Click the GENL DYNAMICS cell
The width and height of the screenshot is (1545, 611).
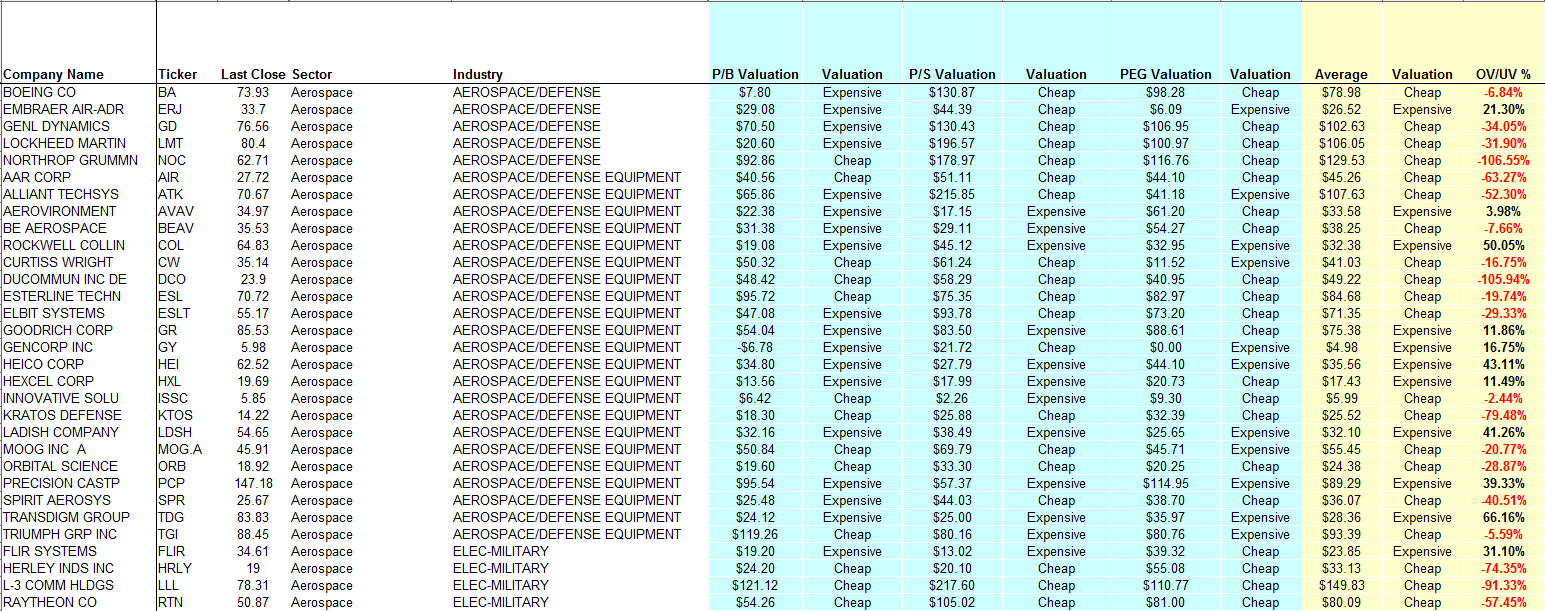click(56, 126)
